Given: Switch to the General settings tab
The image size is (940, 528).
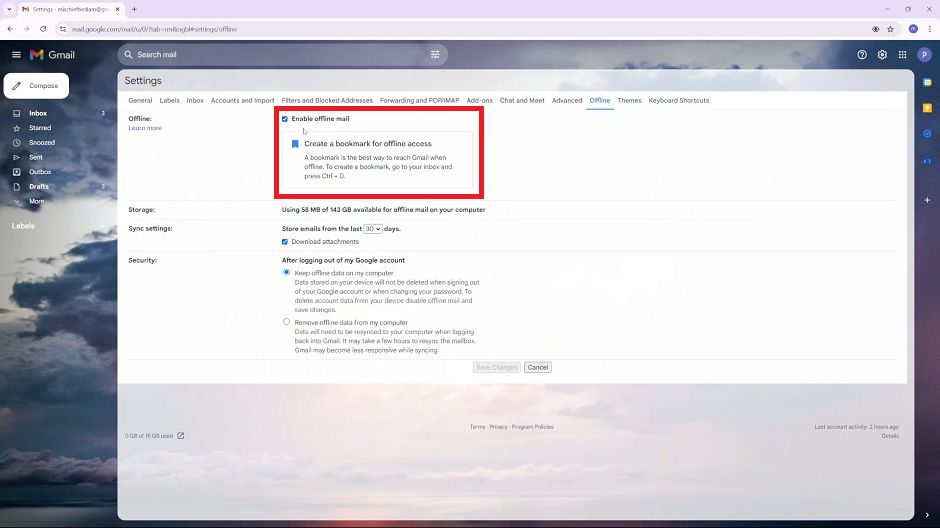Looking at the screenshot, I should tap(140, 101).
